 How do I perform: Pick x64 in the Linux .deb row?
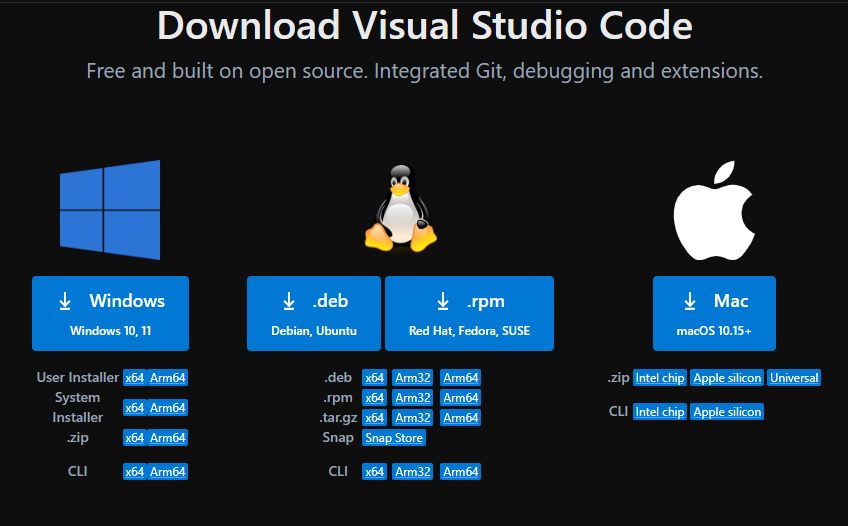[x=374, y=378]
